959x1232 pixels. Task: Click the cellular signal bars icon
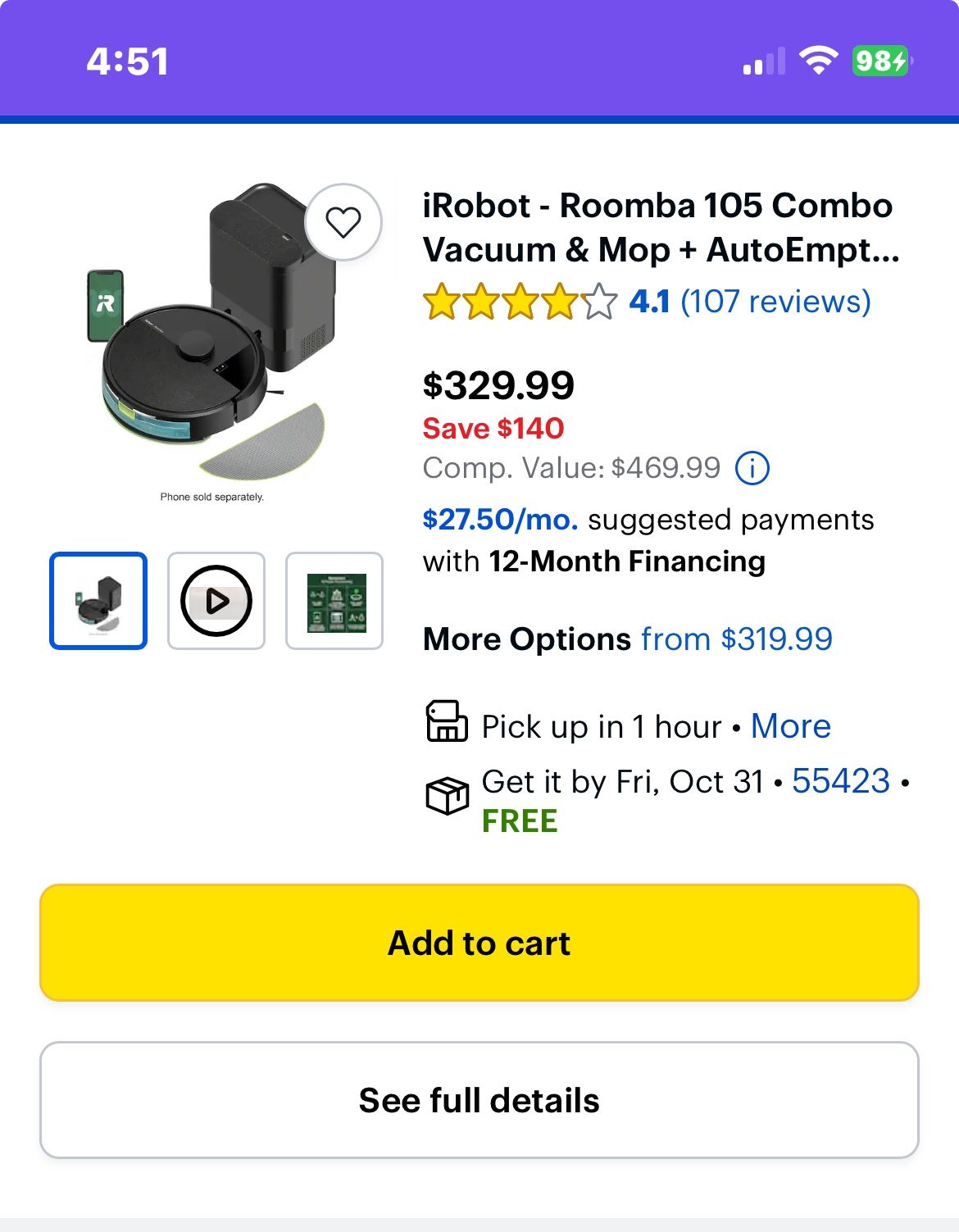click(762, 59)
